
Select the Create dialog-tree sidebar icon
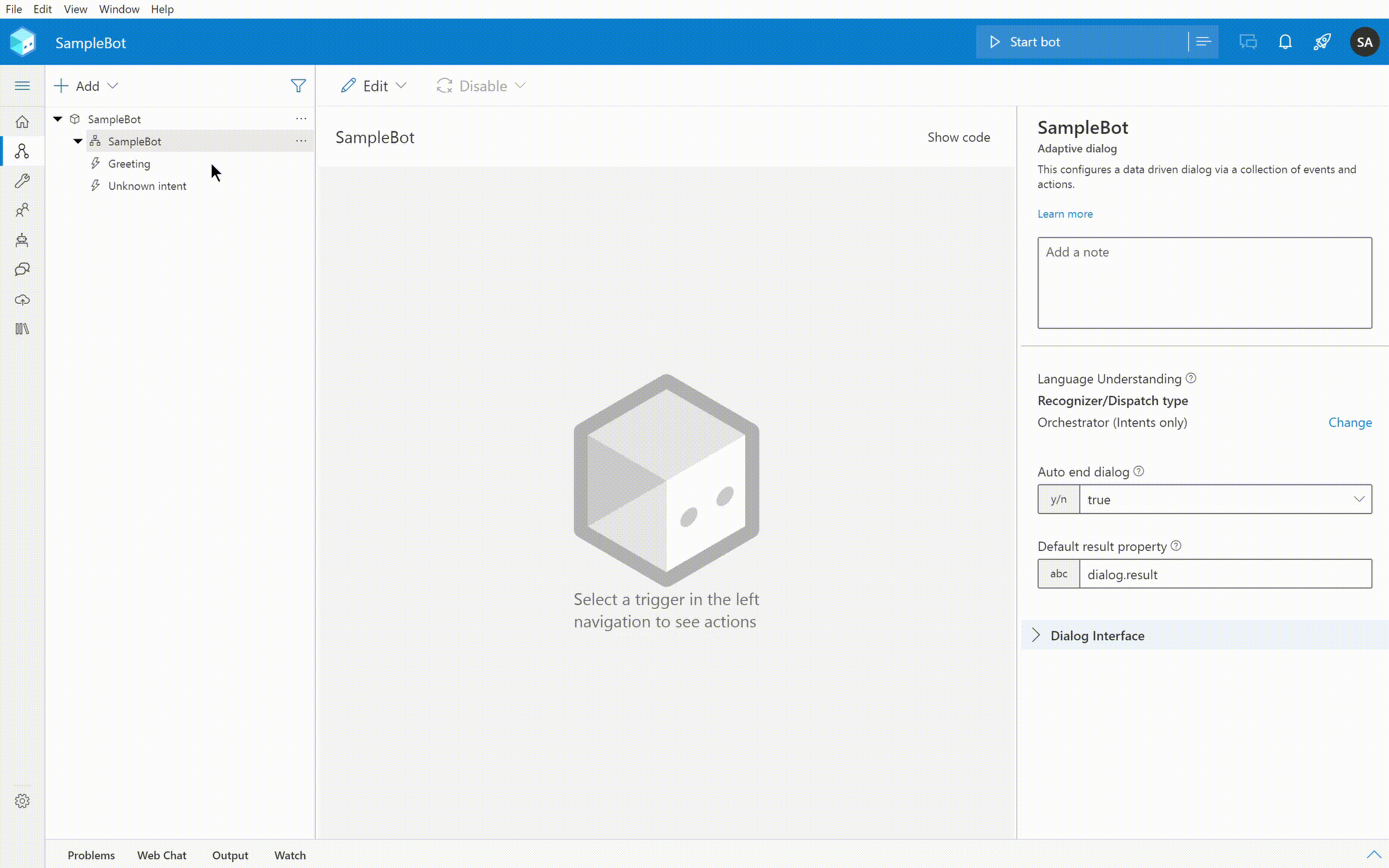coord(22,151)
